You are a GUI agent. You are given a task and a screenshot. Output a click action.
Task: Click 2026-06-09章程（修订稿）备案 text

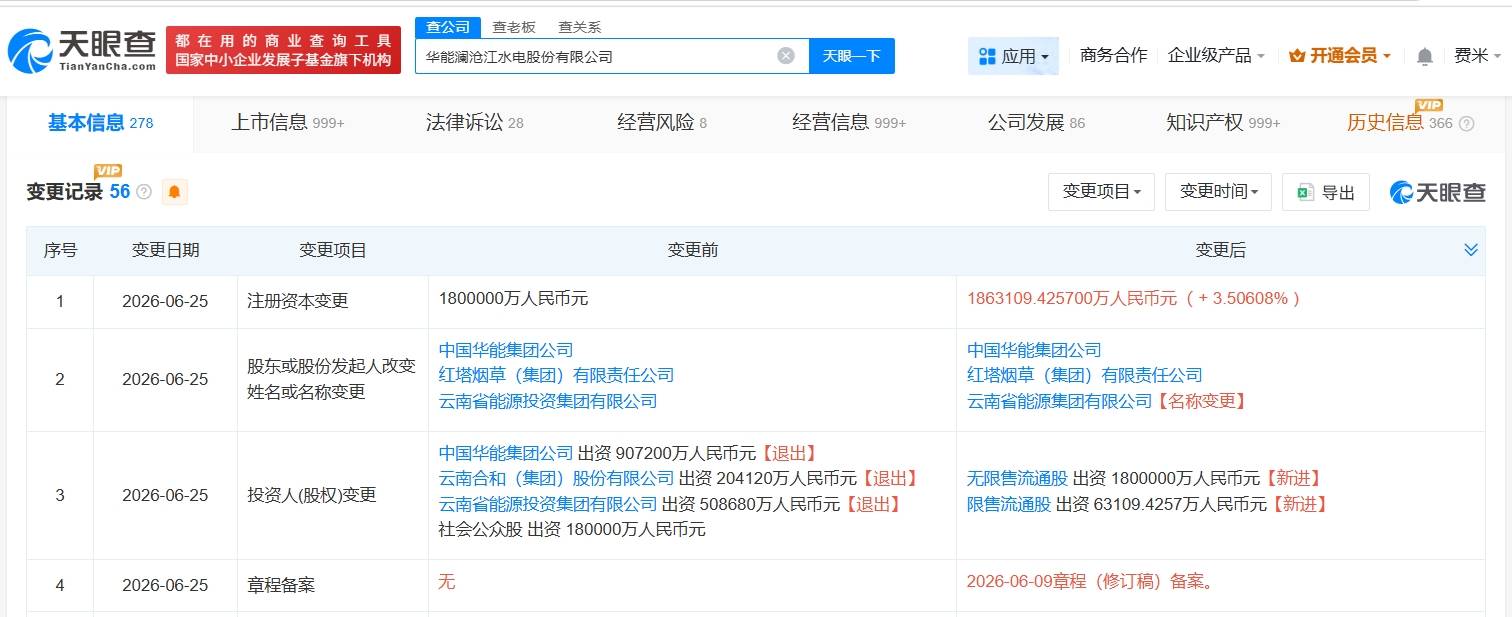[1090, 582]
